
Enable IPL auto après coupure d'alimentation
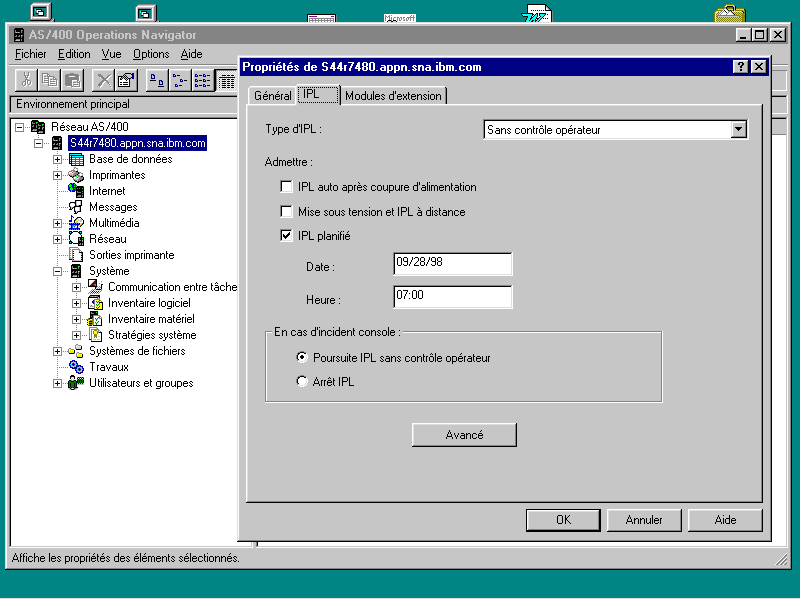click(288, 187)
